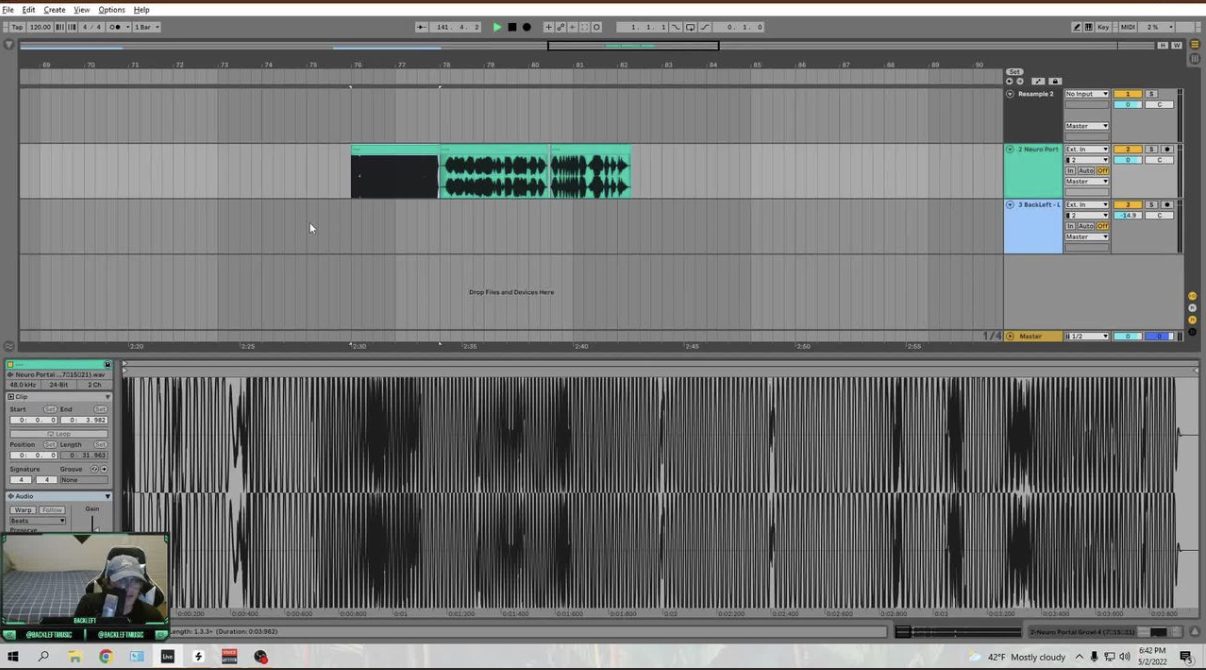Click the tempo field showing 120.00

pyautogui.click(x=40, y=27)
